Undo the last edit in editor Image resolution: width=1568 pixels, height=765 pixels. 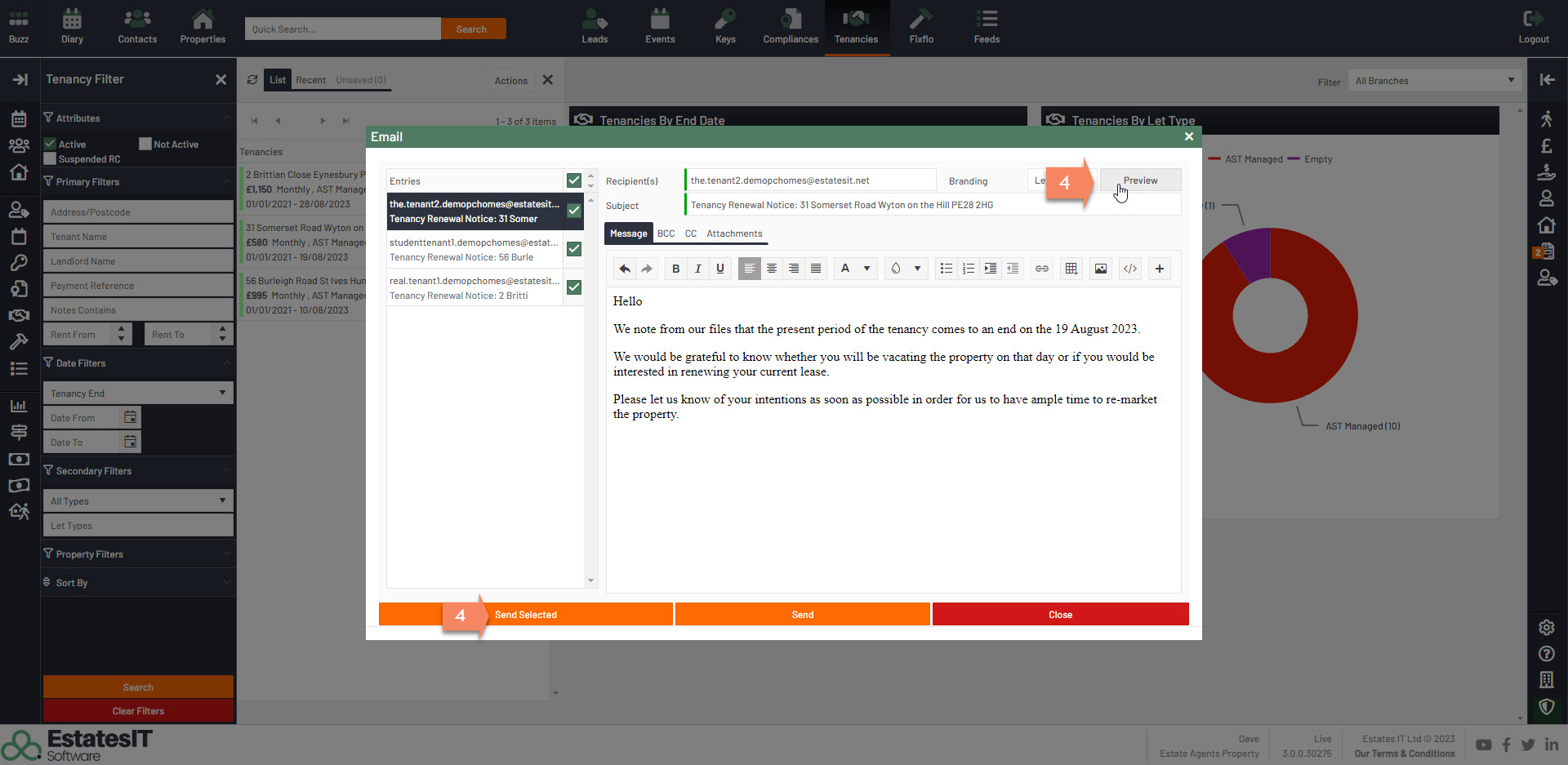(625, 269)
